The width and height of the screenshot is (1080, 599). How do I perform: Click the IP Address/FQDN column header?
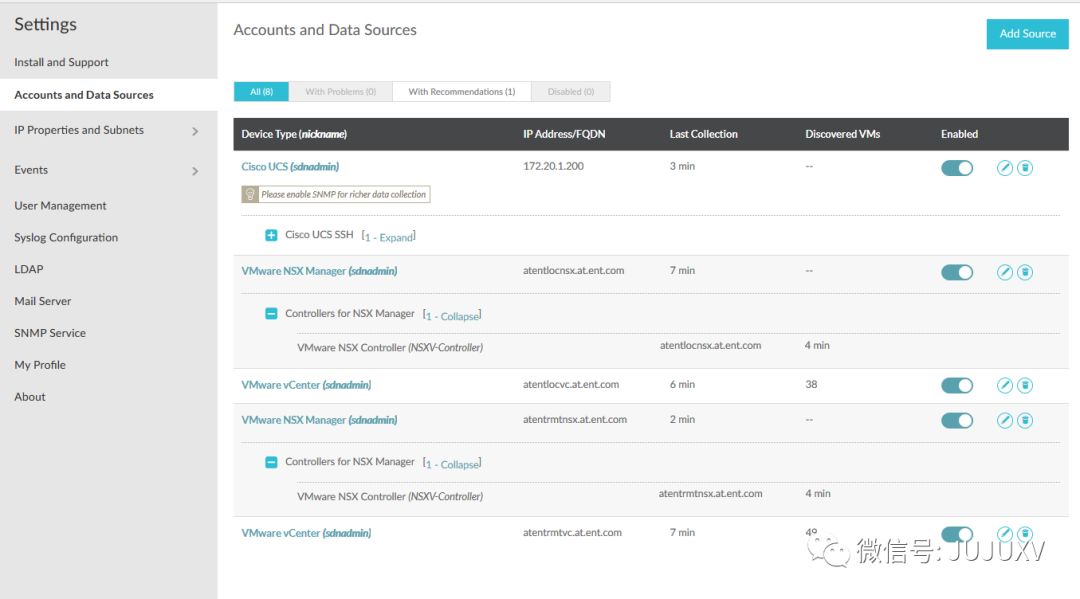pos(564,134)
